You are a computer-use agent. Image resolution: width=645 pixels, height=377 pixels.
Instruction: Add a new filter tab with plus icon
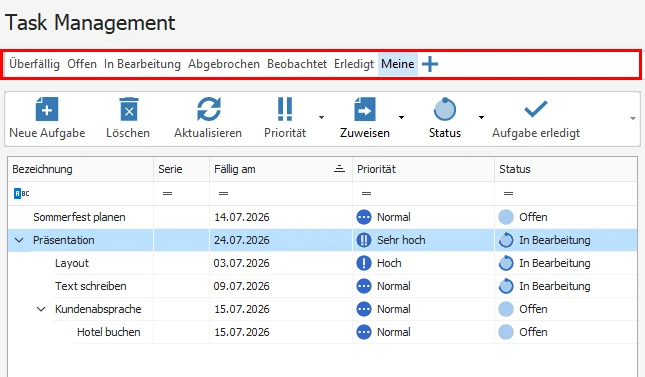coord(430,64)
